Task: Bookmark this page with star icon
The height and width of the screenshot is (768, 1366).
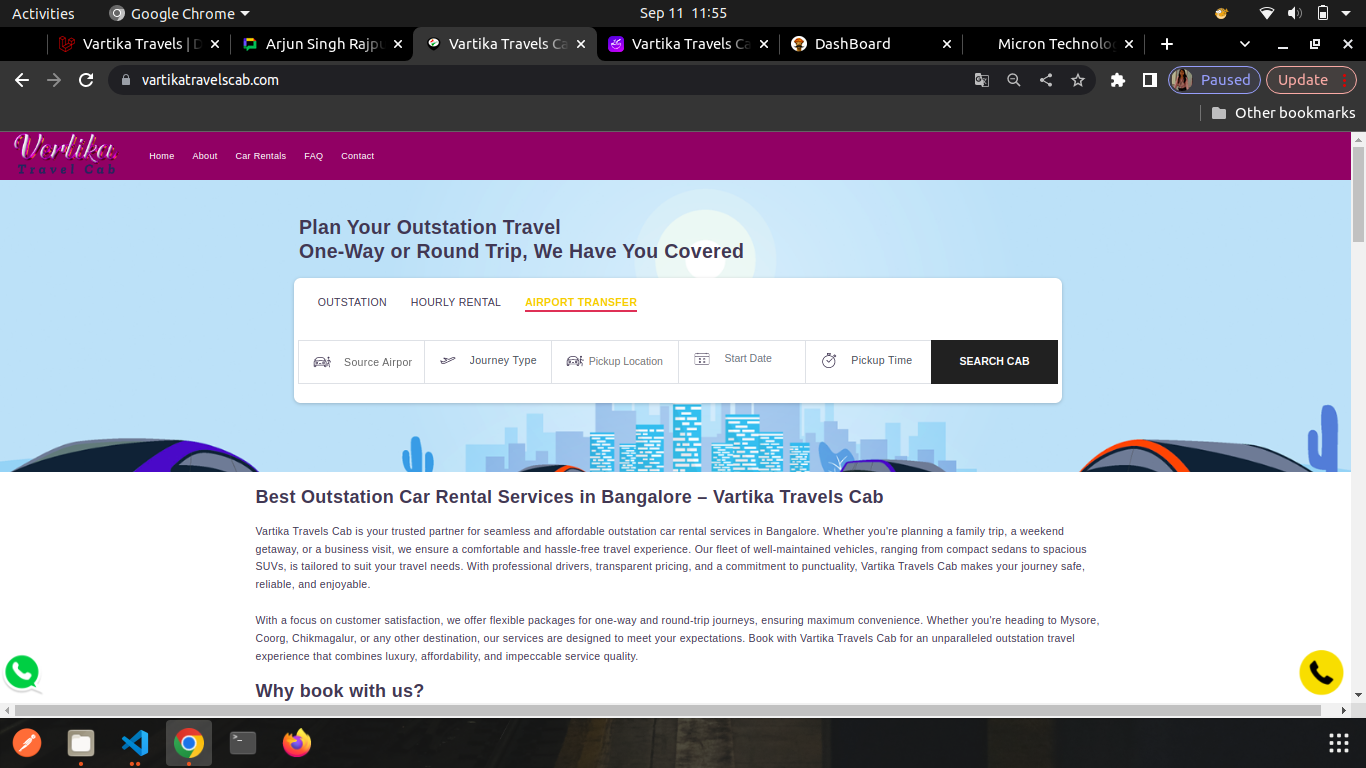Action: pos(1078,80)
